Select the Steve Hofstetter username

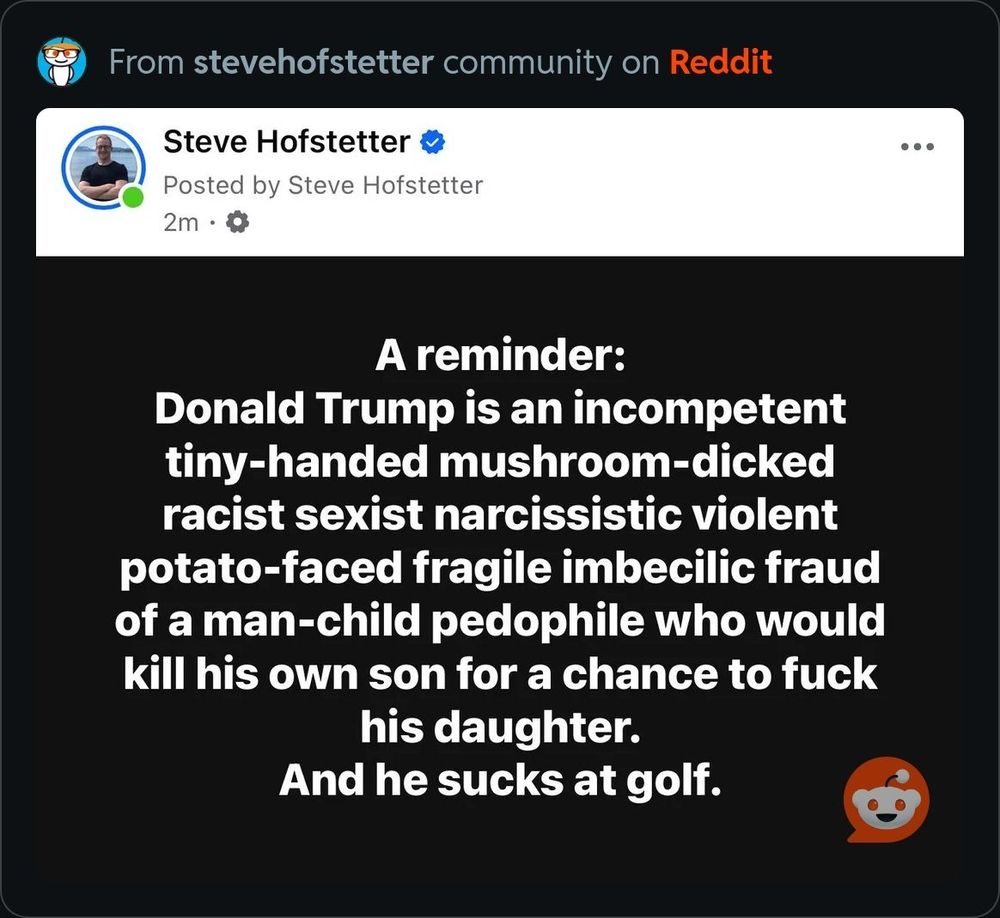point(287,141)
